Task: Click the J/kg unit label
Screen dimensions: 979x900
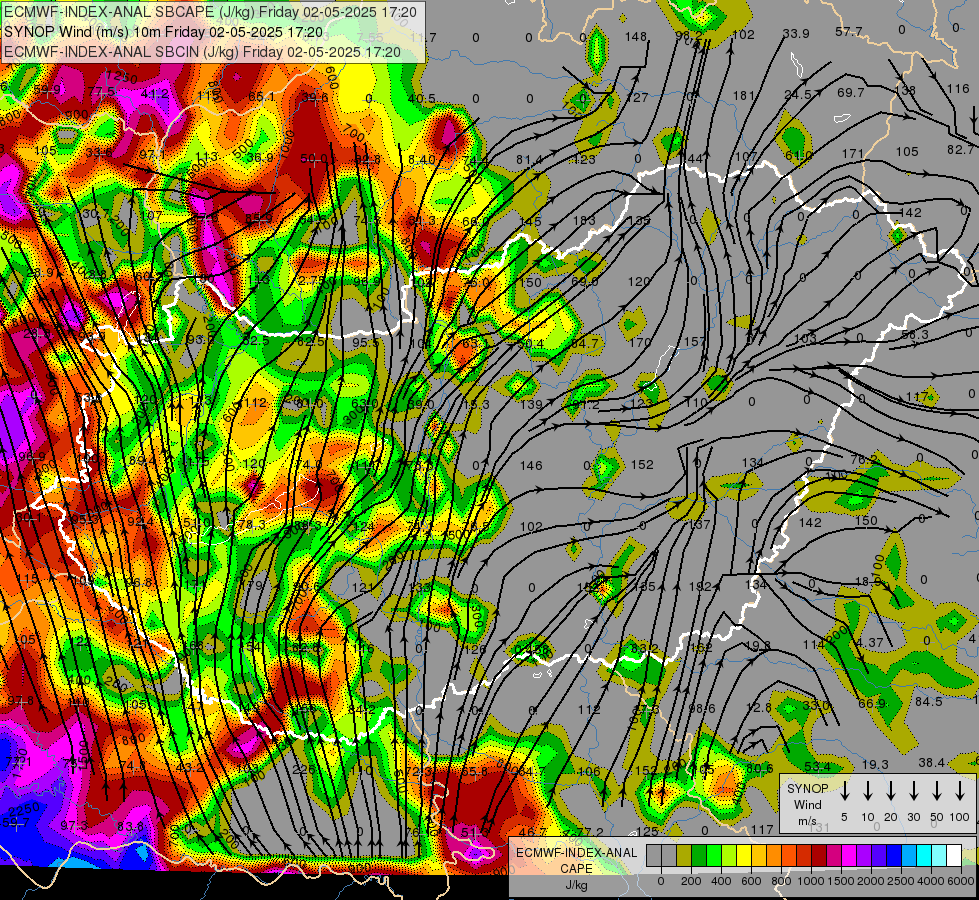Action: pyautogui.click(x=576, y=885)
